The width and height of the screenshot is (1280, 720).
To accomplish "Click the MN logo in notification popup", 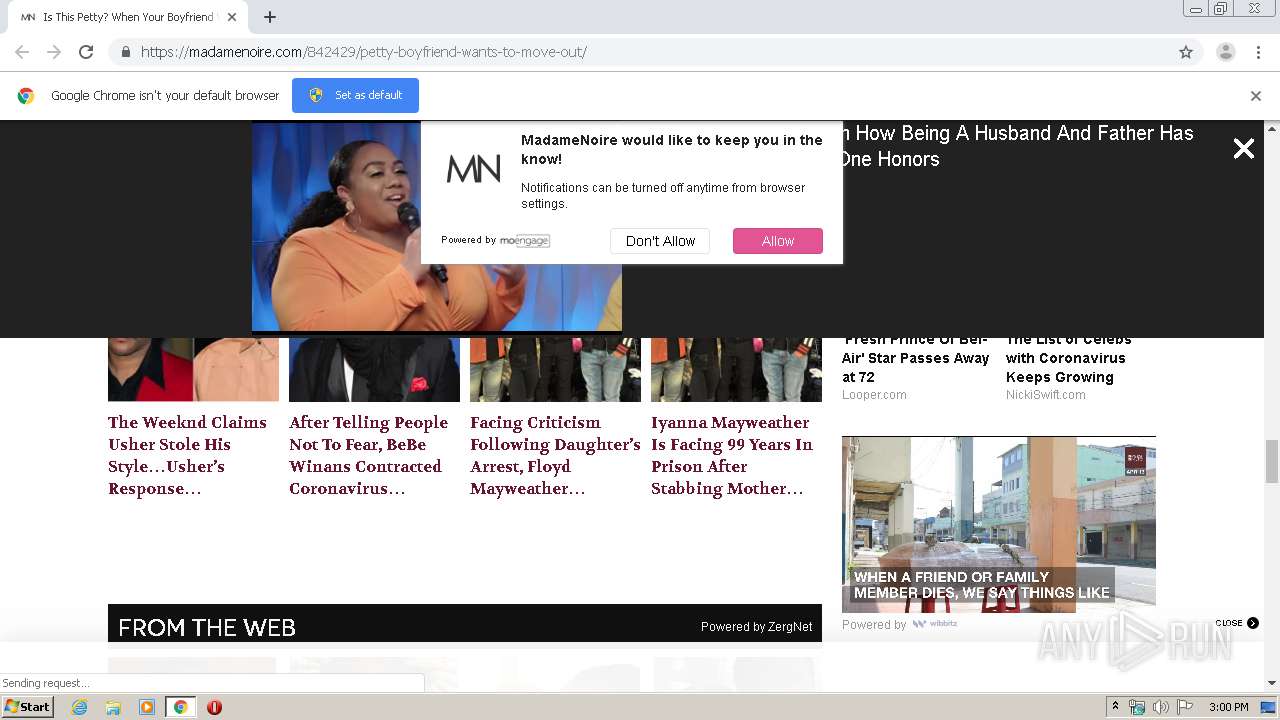I will [474, 169].
